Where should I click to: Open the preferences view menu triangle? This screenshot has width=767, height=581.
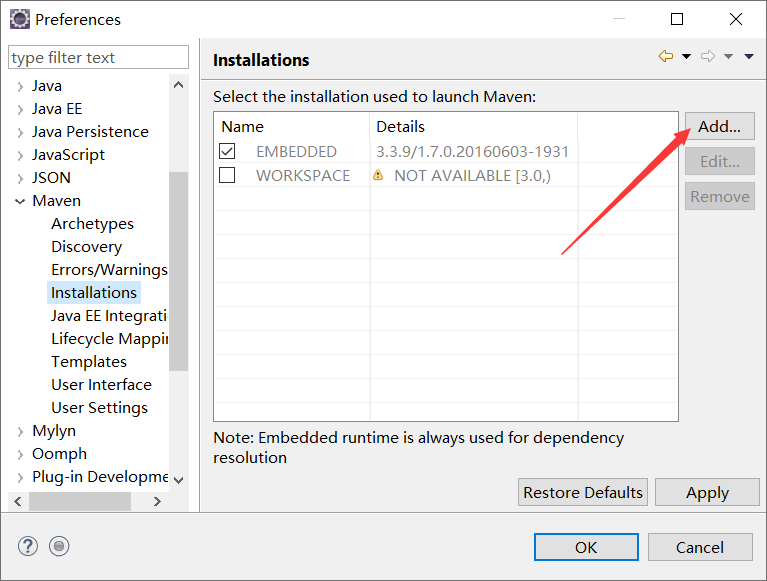click(749, 56)
